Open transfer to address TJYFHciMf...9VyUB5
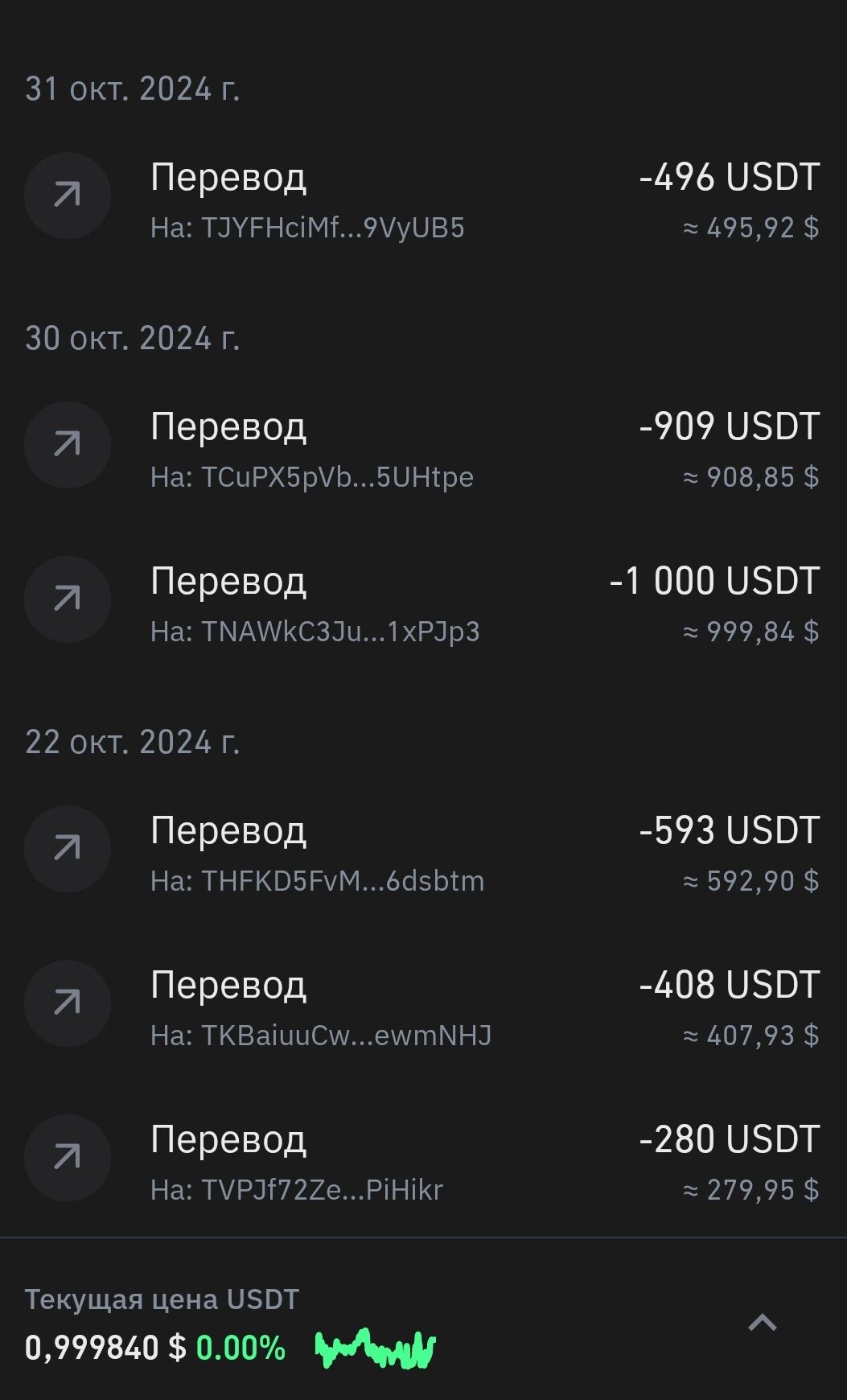 pyautogui.click(x=307, y=229)
